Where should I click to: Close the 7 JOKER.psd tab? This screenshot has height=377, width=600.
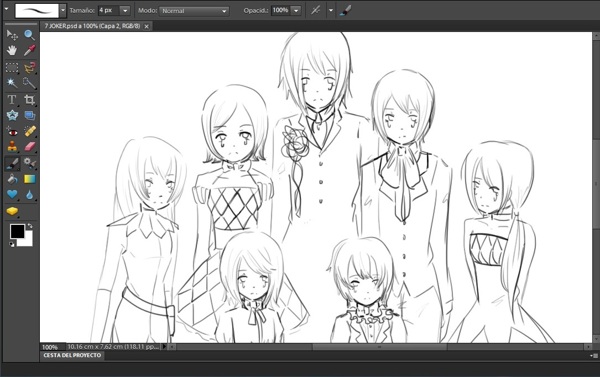(x=146, y=26)
